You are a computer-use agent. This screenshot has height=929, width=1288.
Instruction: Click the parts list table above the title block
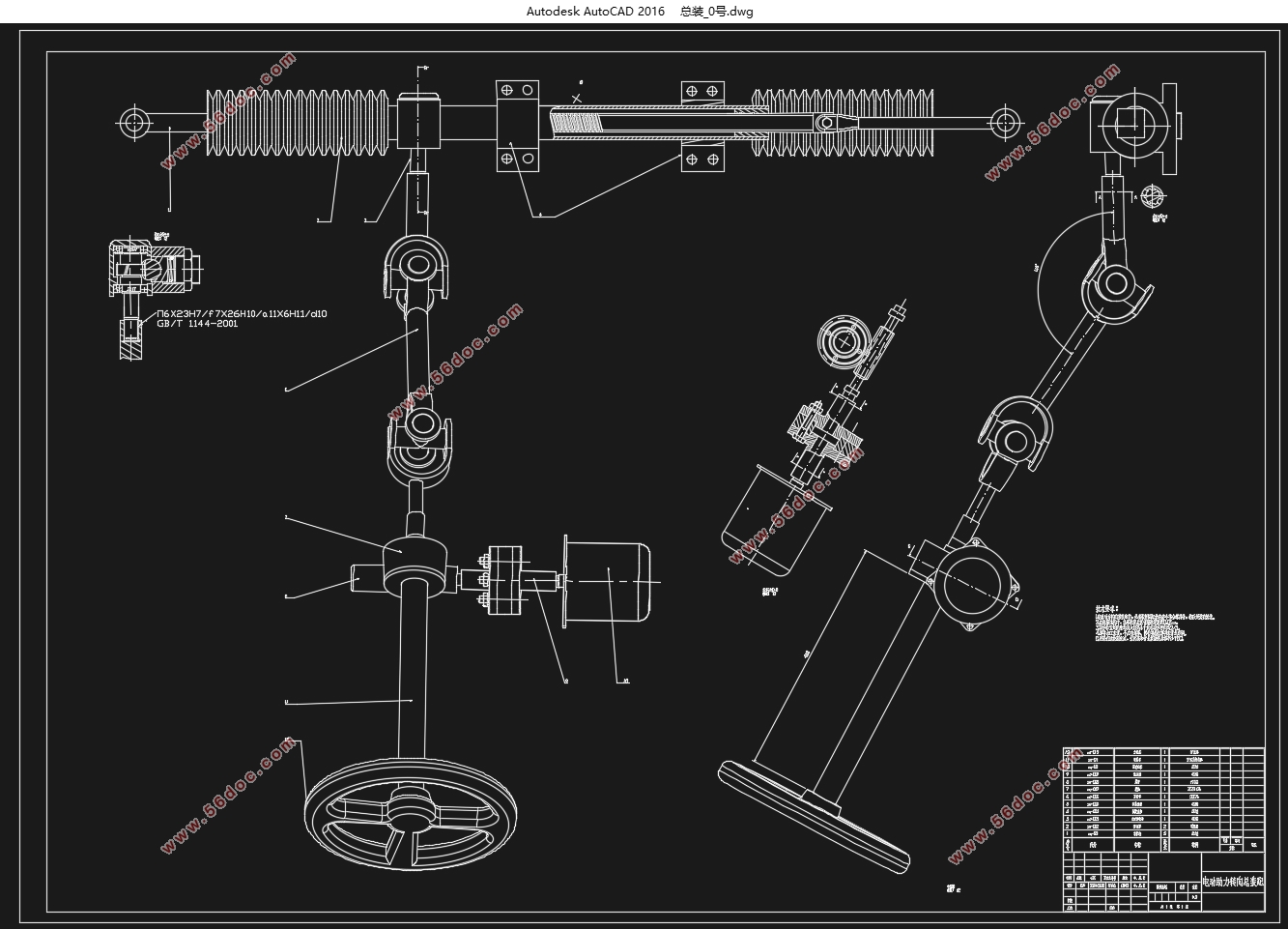tap(1163, 798)
